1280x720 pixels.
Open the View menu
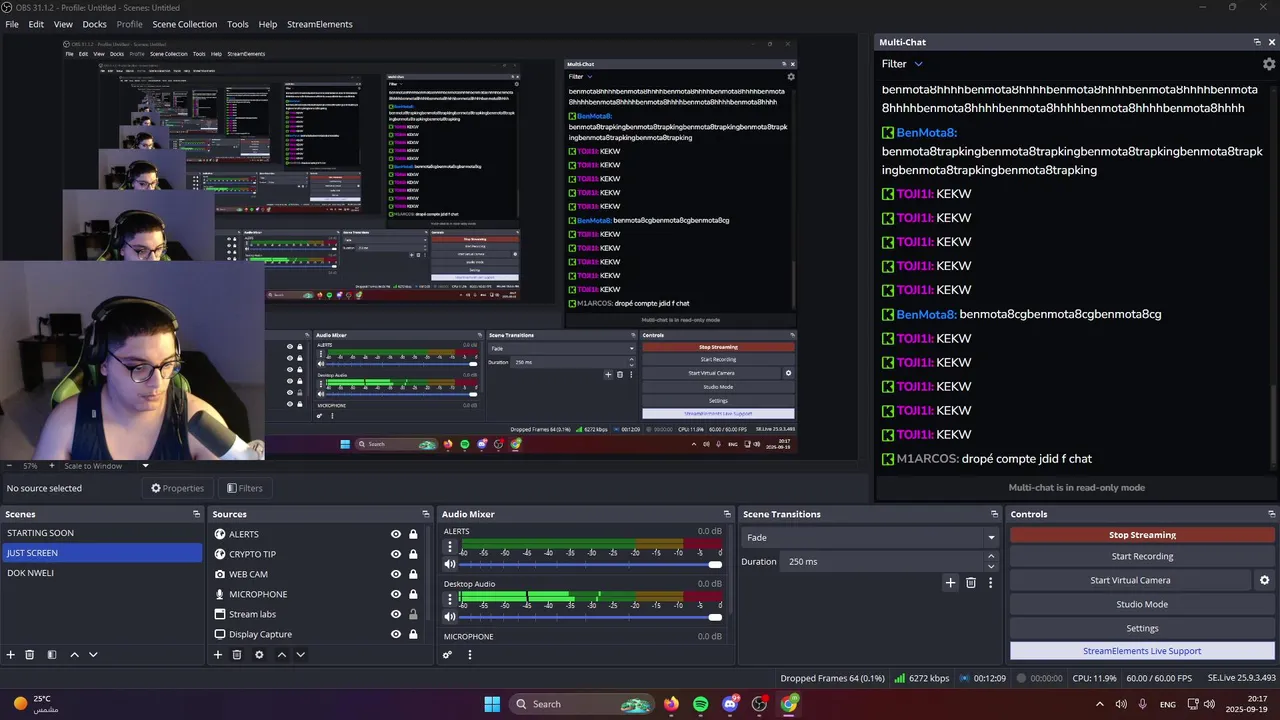[63, 24]
